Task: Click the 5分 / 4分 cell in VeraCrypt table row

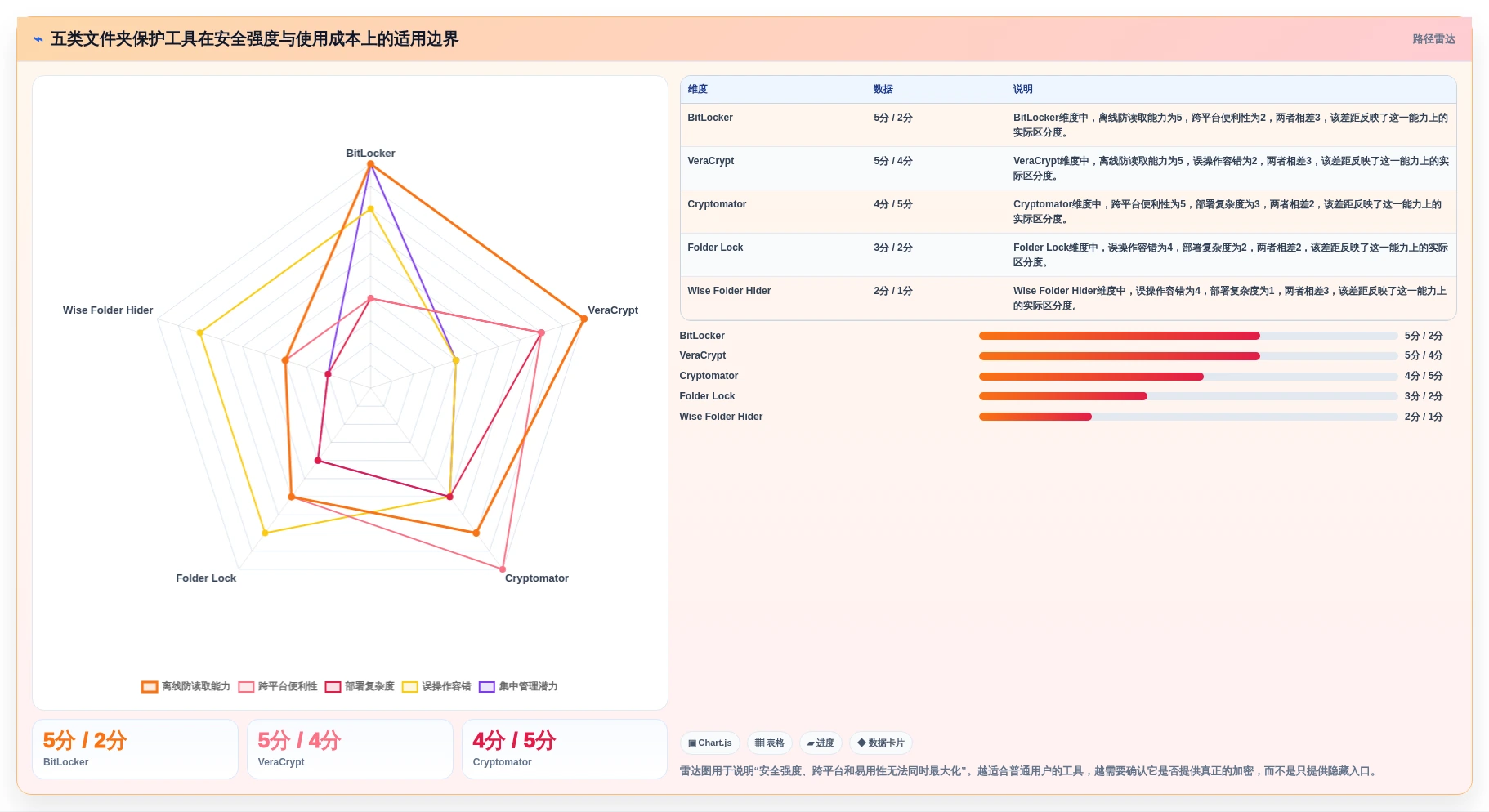Action: pyautogui.click(x=893, y=161)
